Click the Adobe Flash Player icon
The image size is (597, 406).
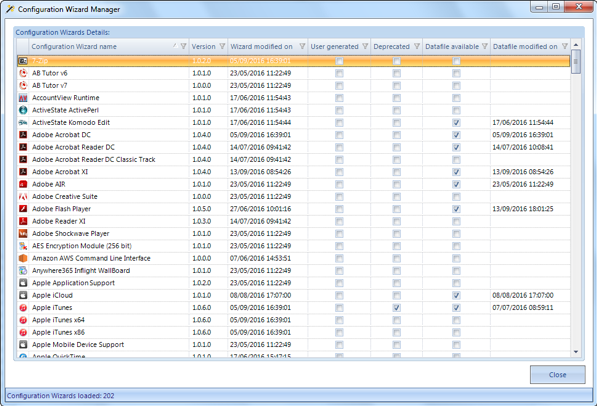coord(23,209)
